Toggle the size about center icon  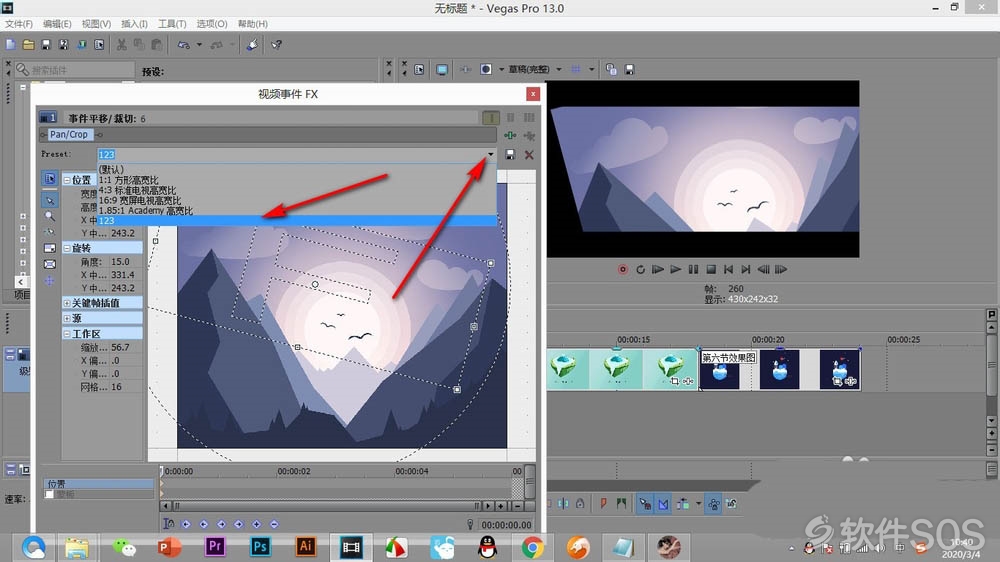(50, 264)
